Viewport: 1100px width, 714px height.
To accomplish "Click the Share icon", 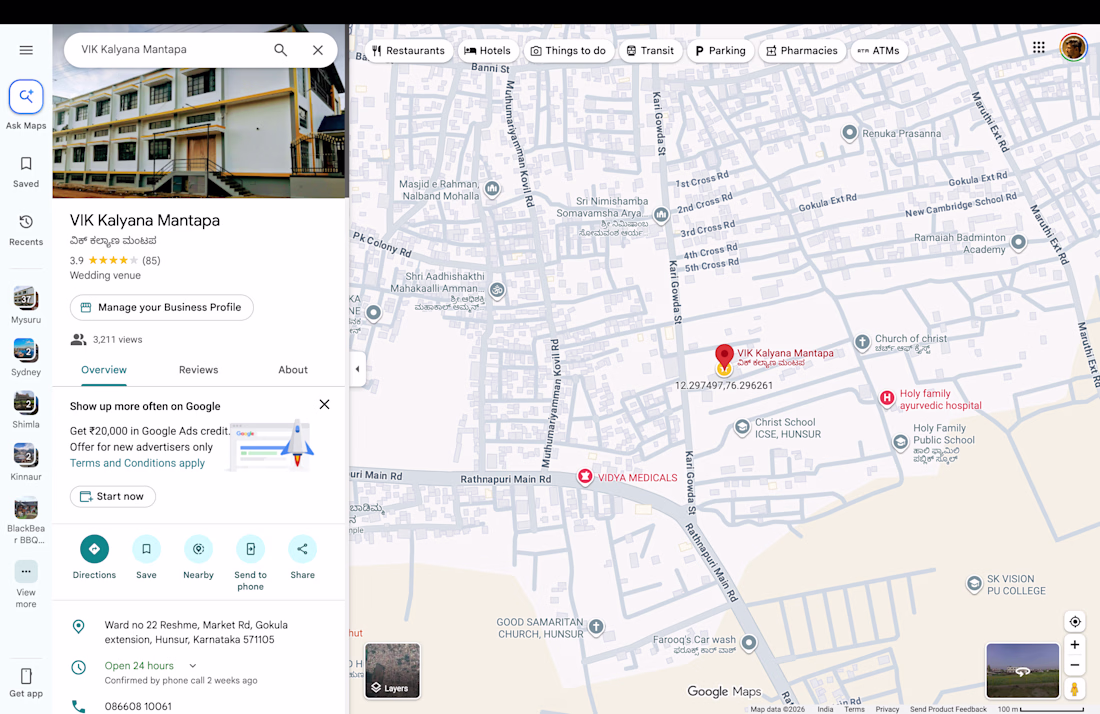I will (x=302, y=548).
